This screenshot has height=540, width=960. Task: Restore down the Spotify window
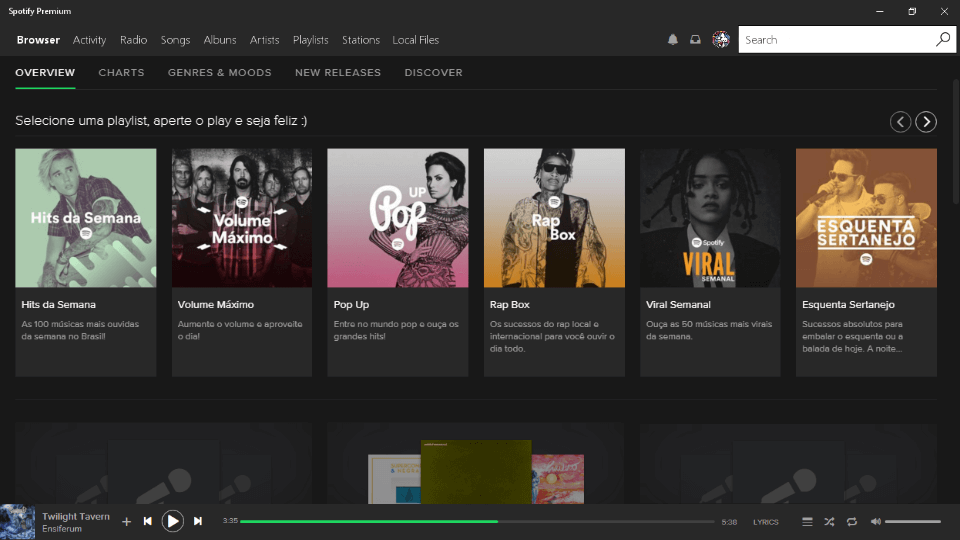(912, 11)
